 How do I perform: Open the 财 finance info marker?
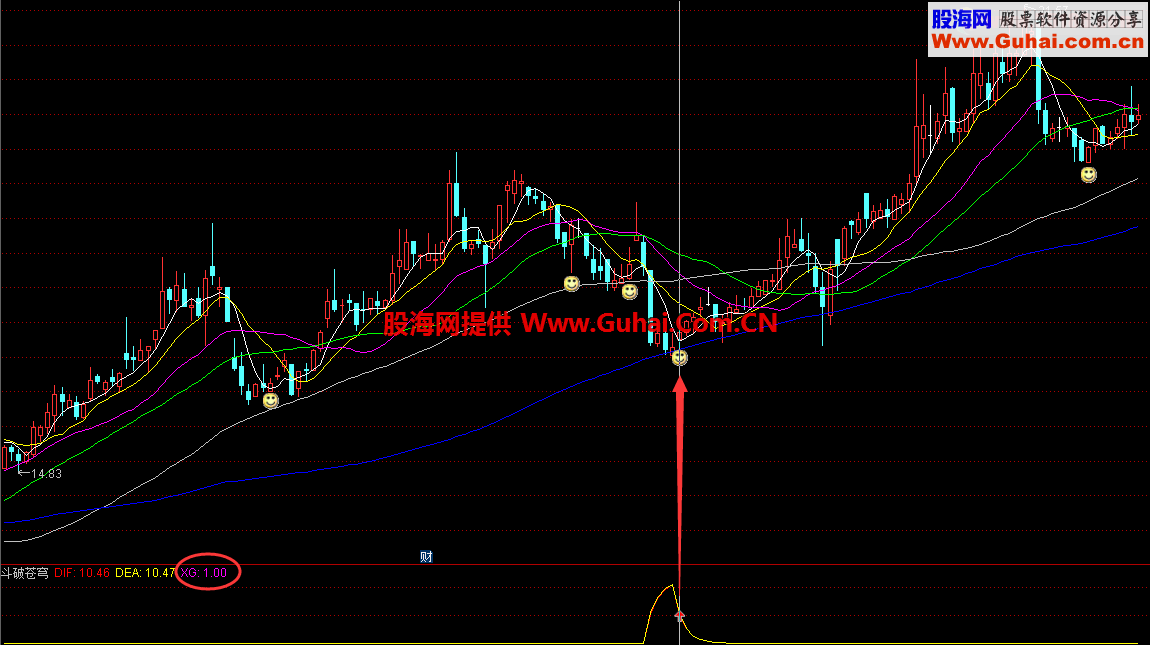(x=426, y=557)
